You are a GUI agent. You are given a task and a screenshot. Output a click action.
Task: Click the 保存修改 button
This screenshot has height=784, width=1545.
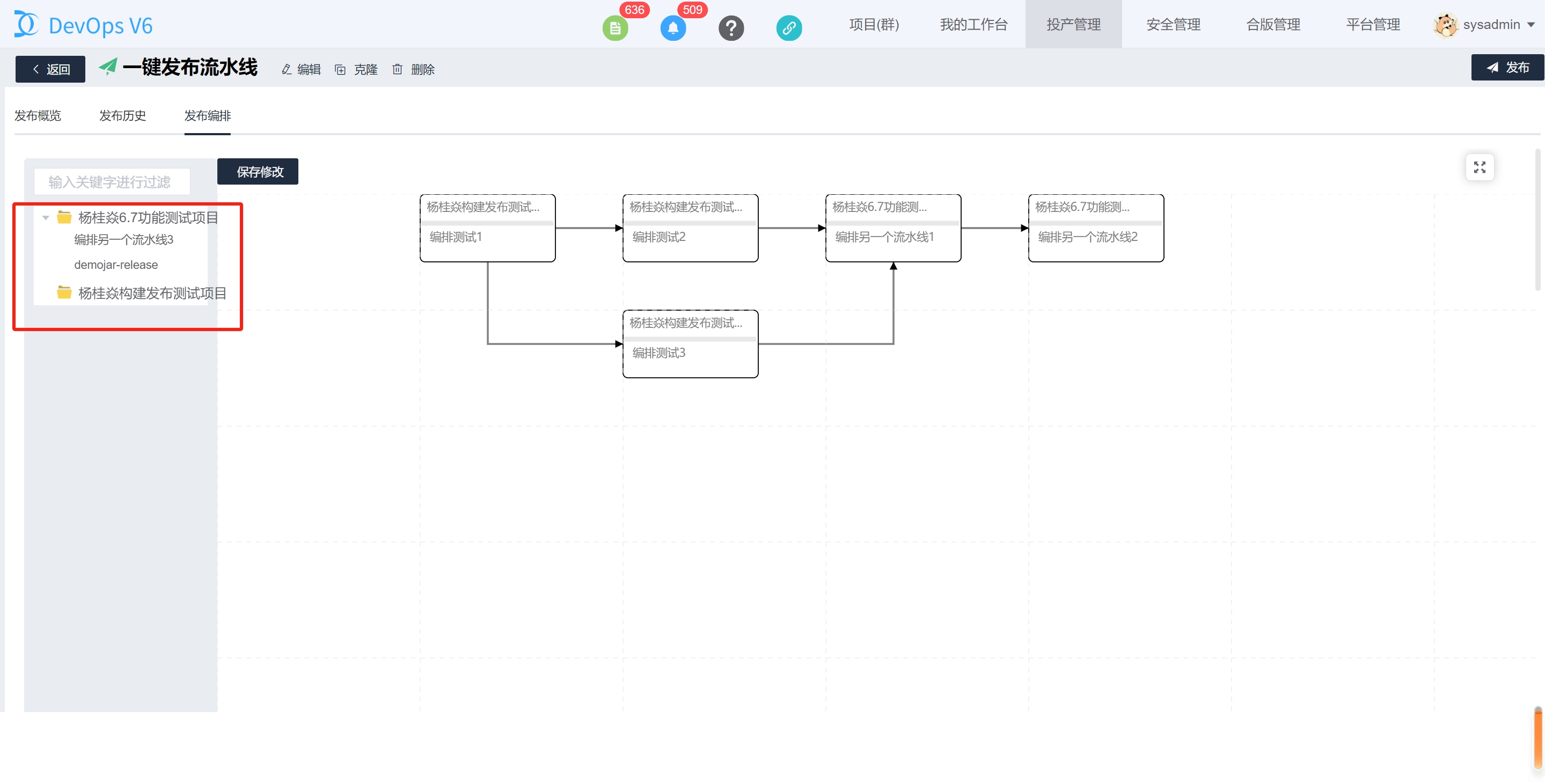pos(259,172)
